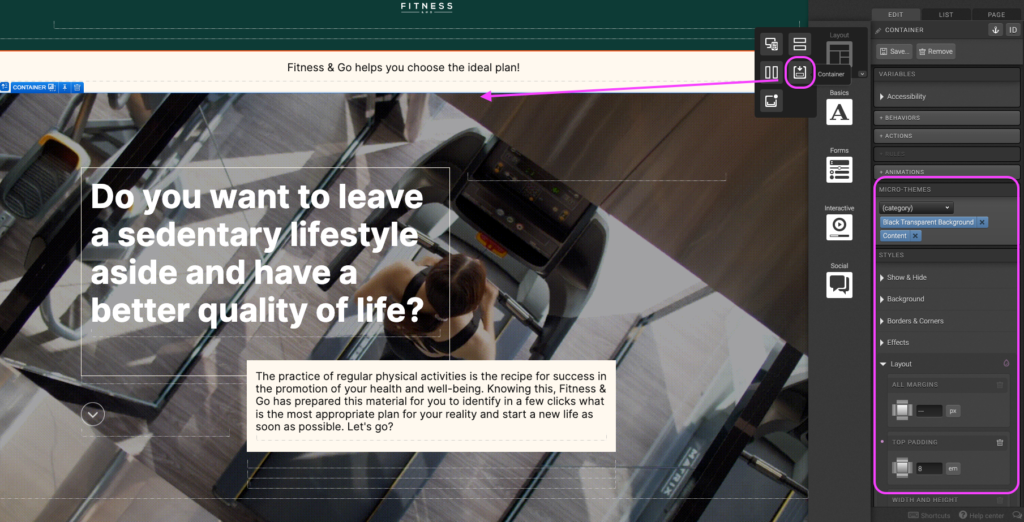Expand the Accessibility section
Viewport: 1024px width, 522px height.
point(906,97)
